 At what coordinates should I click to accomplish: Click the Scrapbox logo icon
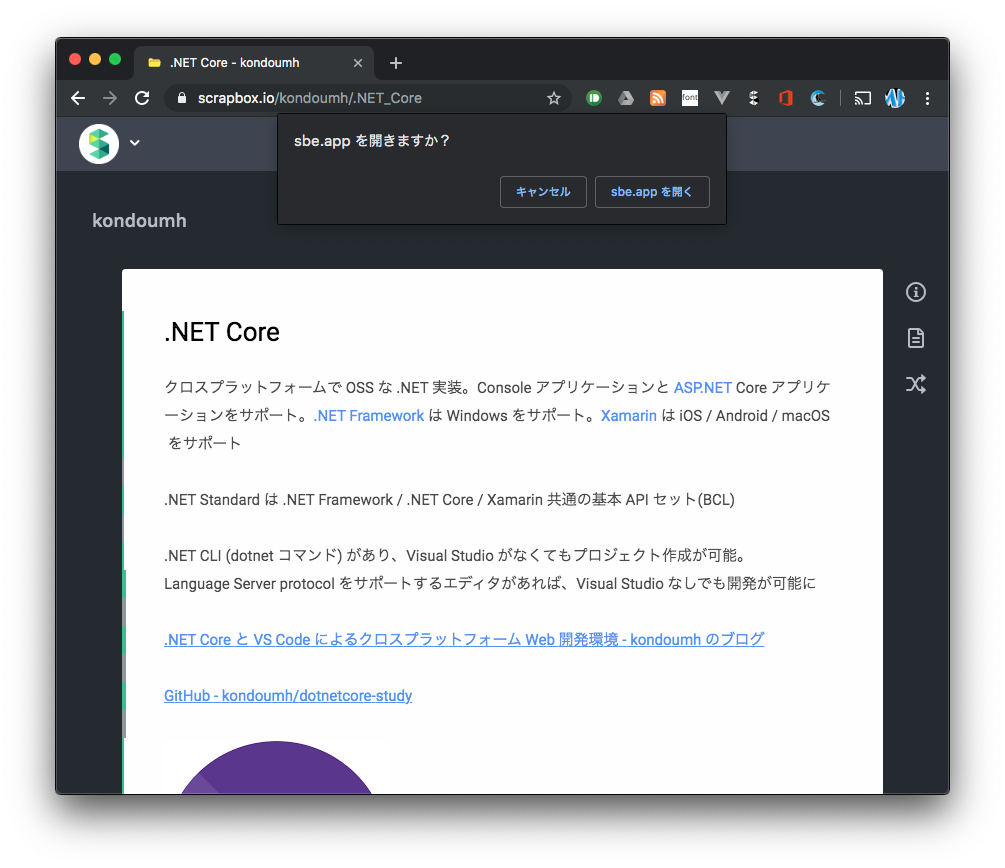tap(99, 144)
